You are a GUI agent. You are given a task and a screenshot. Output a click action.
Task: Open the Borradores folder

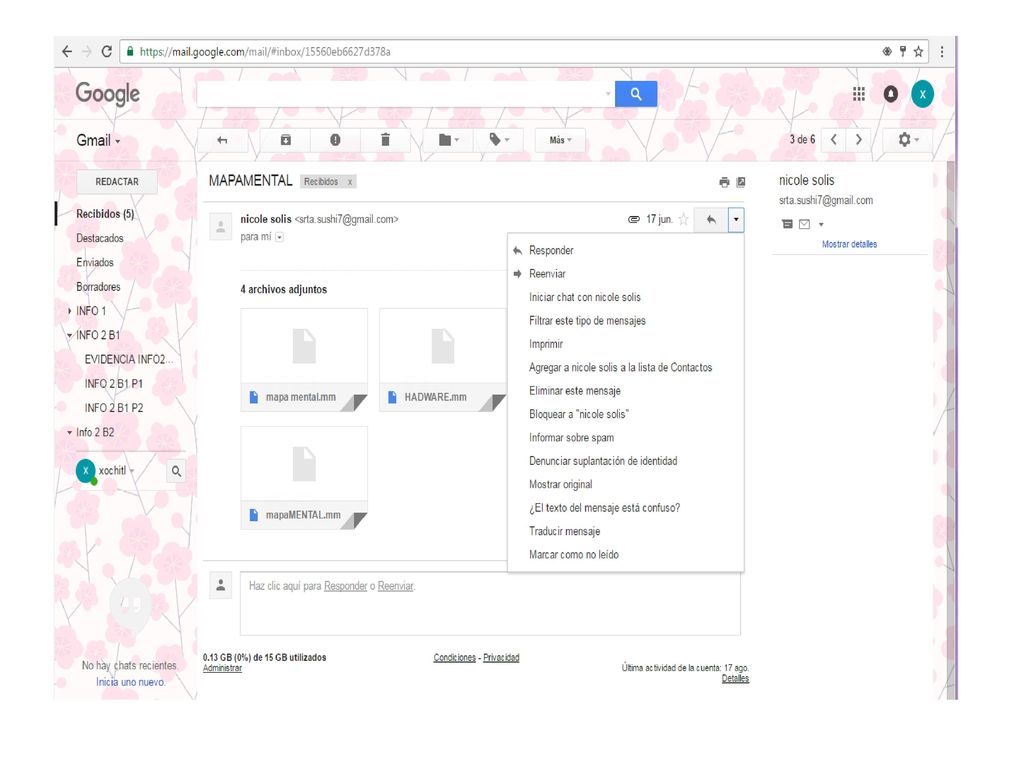coord(98,287)
